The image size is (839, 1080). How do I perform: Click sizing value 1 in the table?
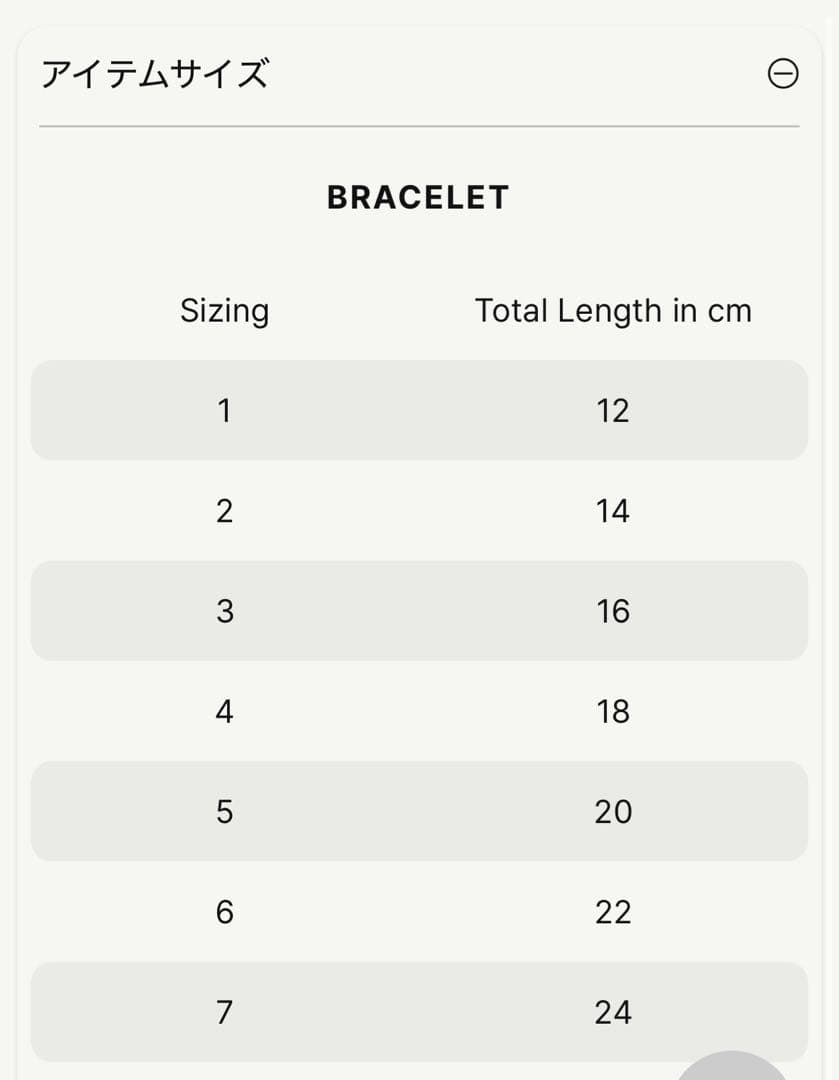point(224,410)
